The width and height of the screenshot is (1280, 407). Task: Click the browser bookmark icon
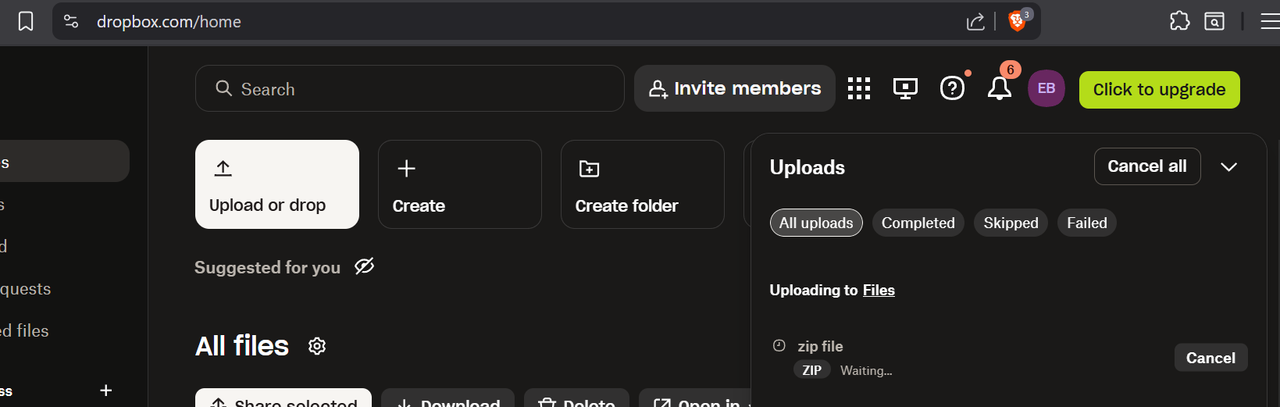26,21
